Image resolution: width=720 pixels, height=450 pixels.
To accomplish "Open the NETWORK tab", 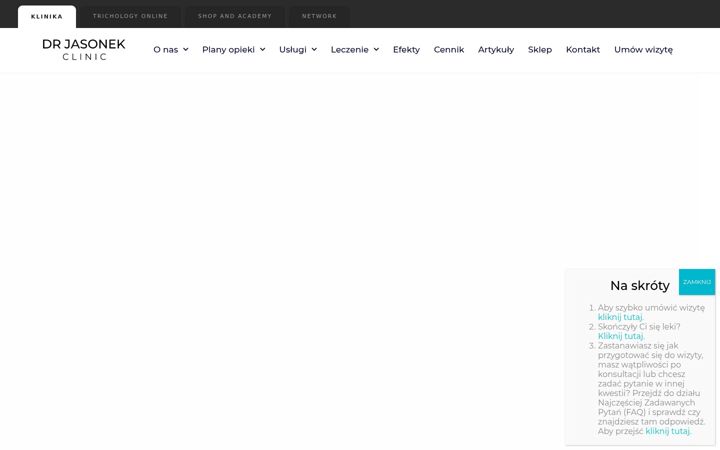I will click(x=319, y=16).
